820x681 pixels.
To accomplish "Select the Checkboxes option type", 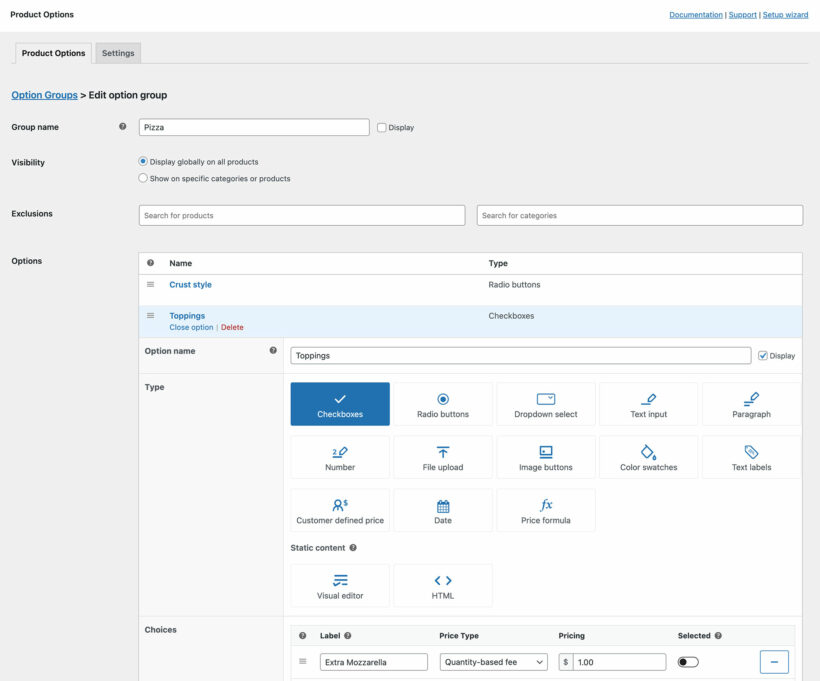I will [339, 403].
